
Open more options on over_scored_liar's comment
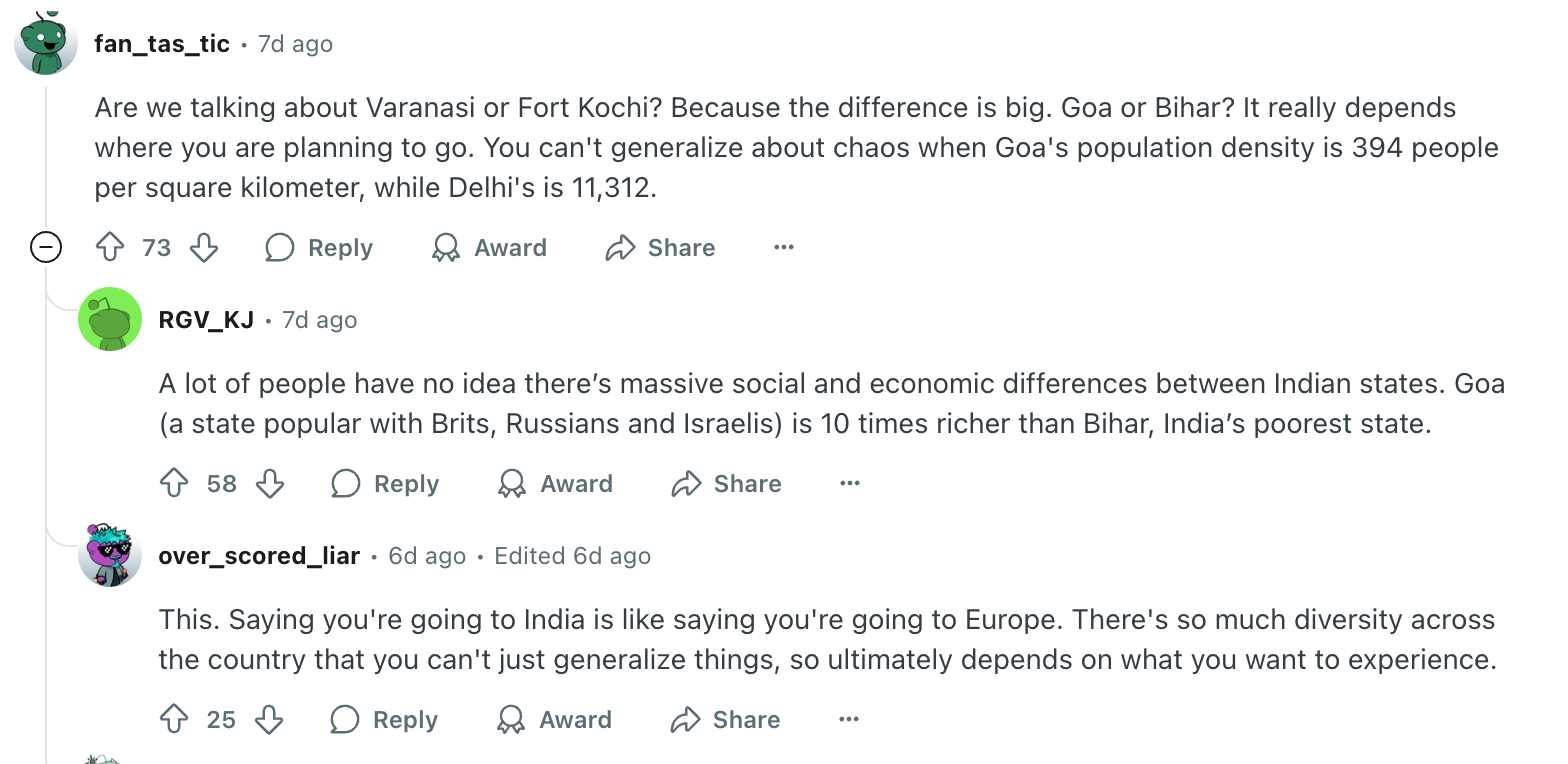849,720
